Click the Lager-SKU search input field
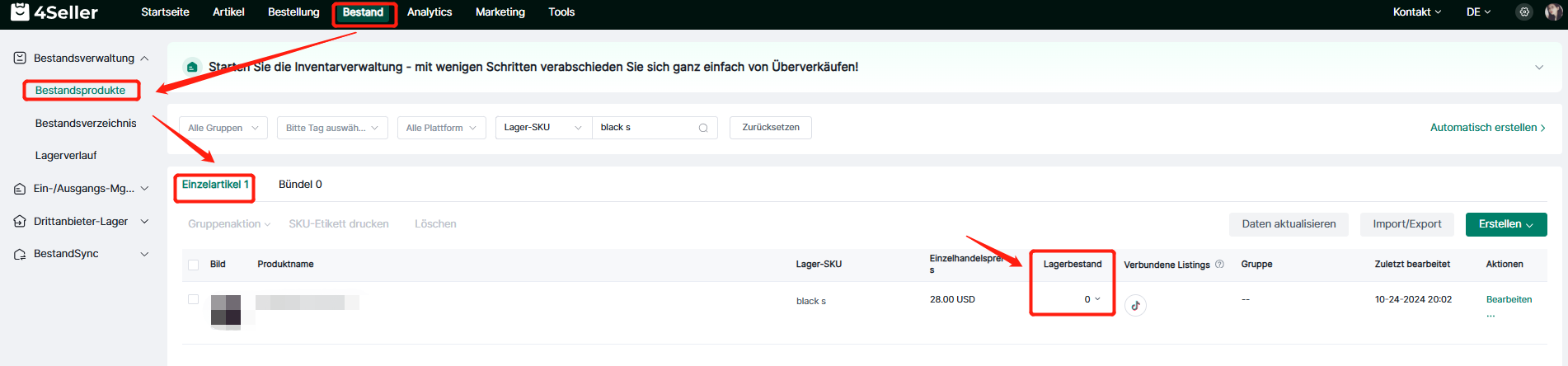This screenshot has width=1568, height=366. coord(645,128)
